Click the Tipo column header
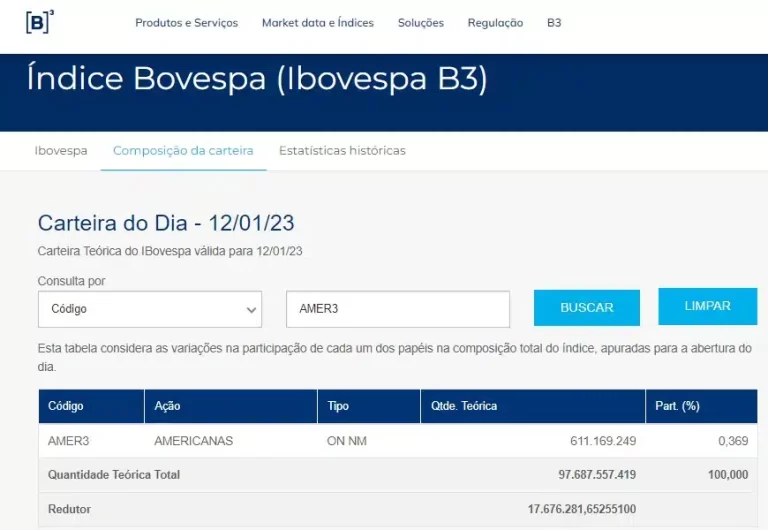 (369, 406)
